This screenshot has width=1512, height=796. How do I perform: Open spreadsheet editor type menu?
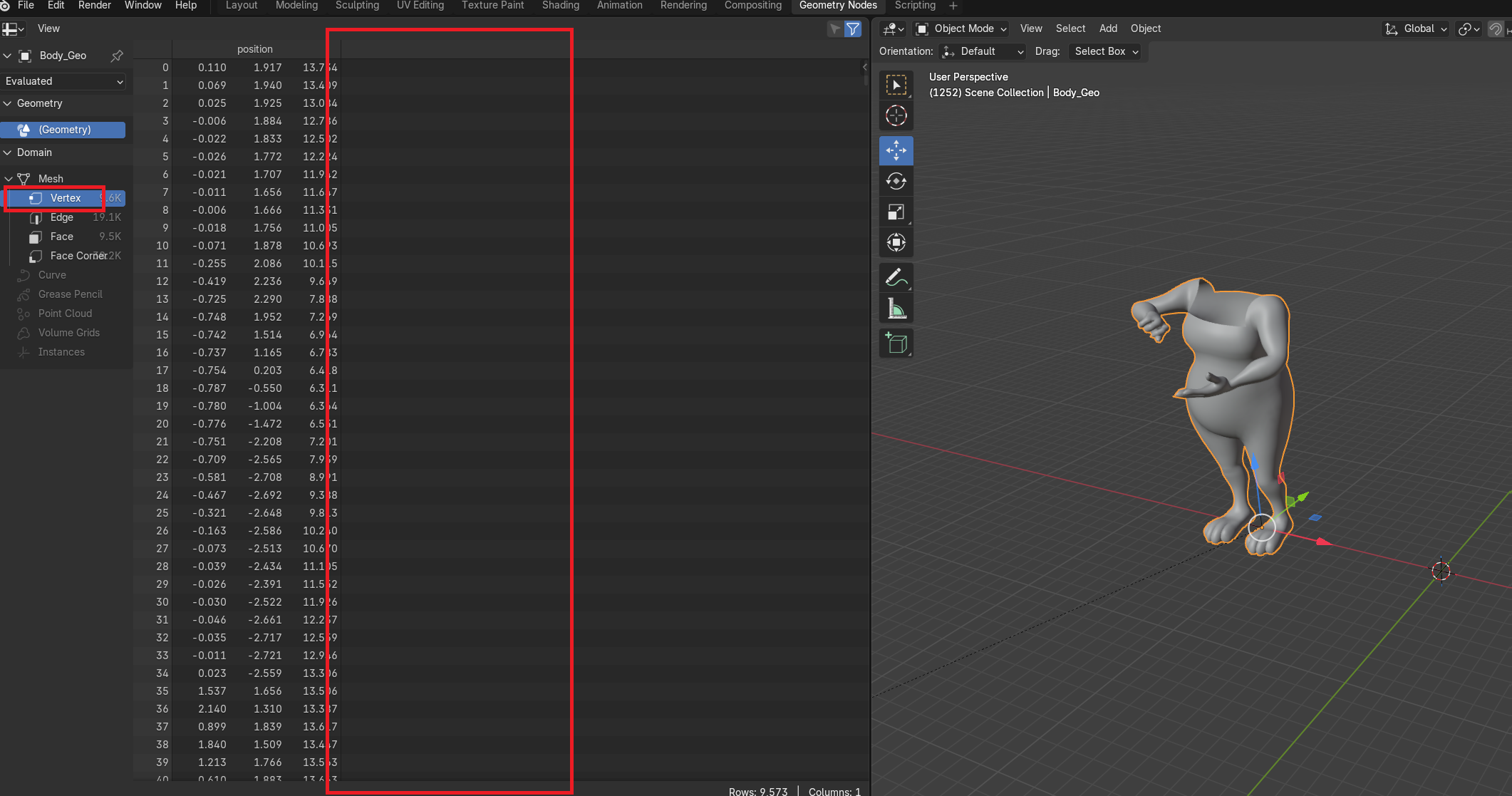point(14,29)
